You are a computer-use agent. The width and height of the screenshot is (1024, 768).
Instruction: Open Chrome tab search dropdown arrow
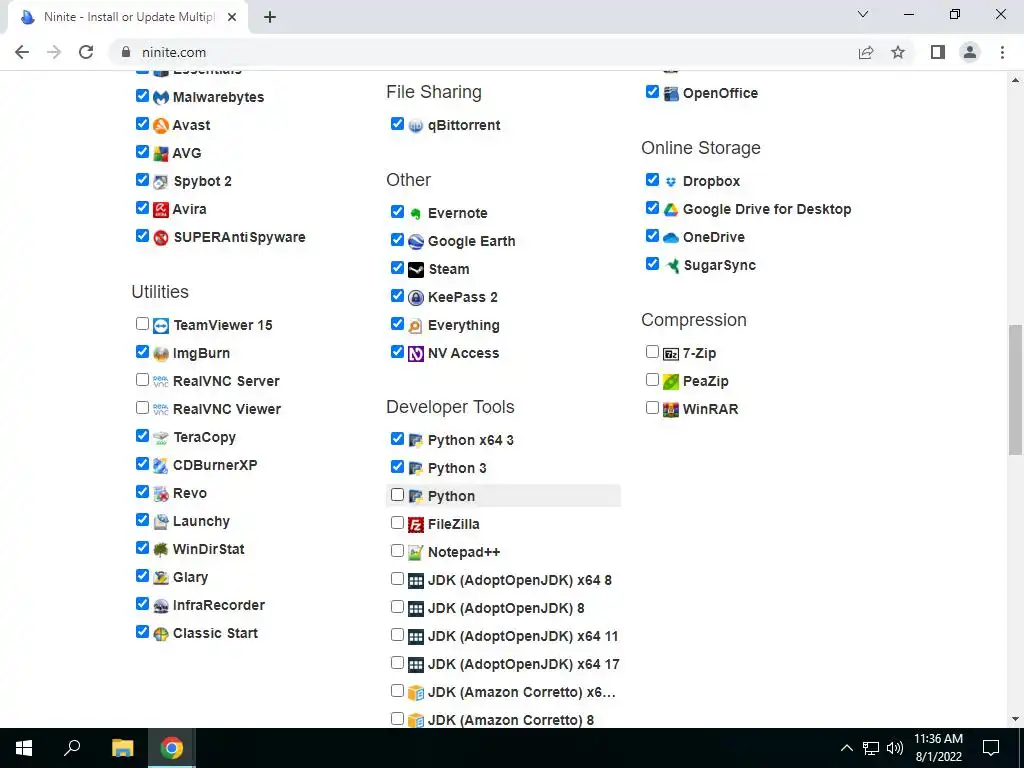click(863, 14)
